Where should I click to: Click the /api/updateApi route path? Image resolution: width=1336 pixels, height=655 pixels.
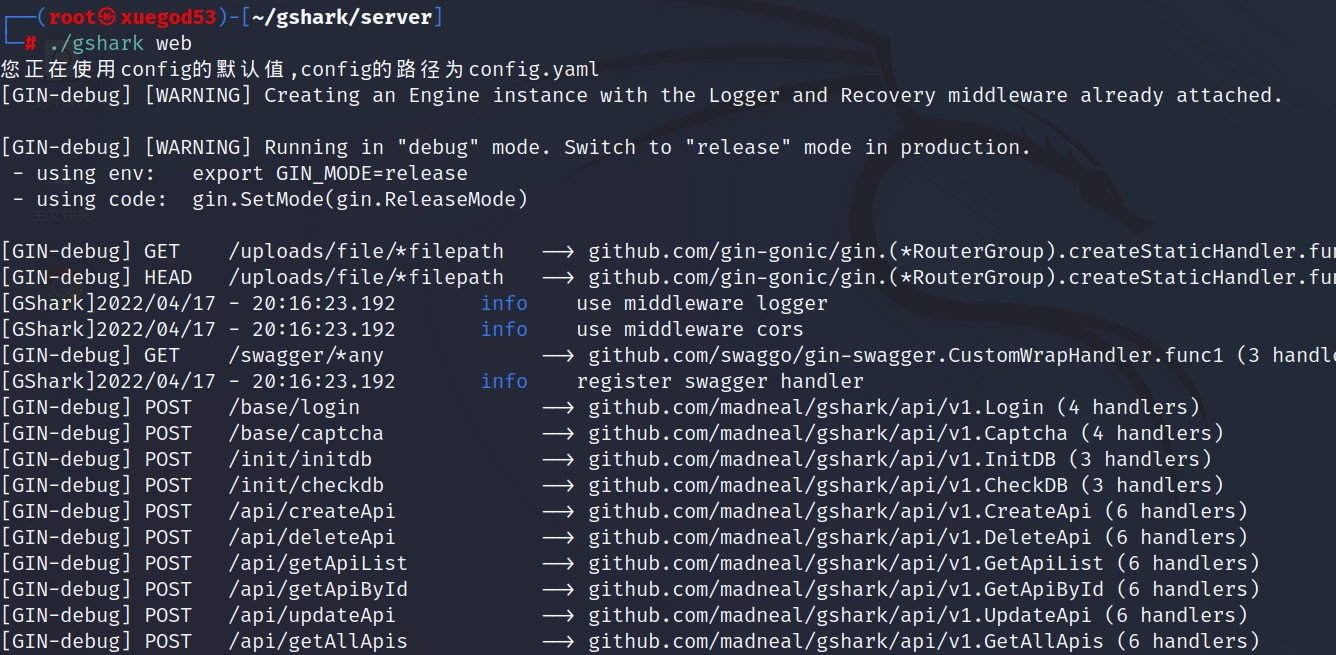(x=311, y=615)
